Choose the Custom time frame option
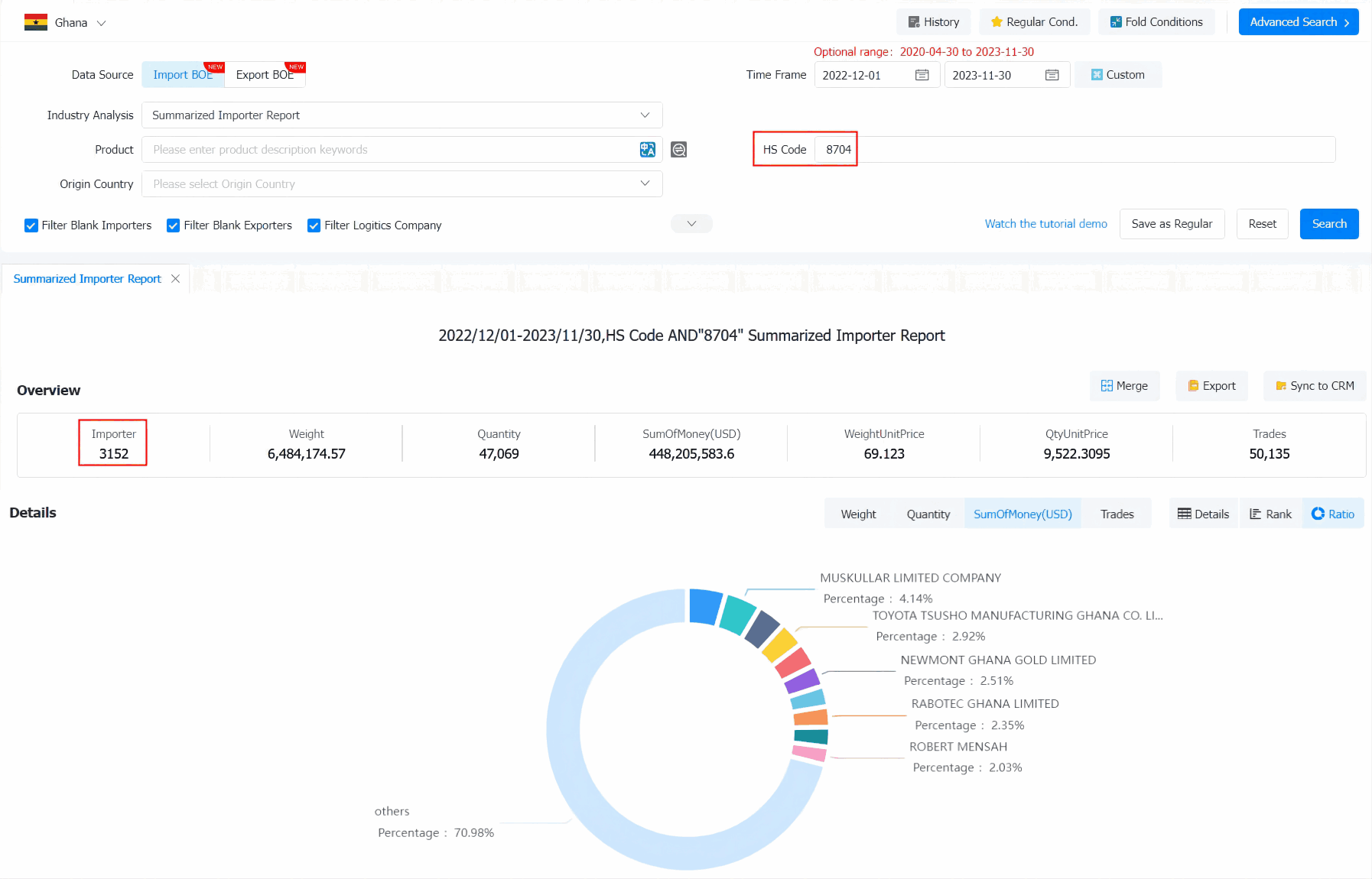This screenshot has width=1372, height=879. click(1117, 75)
